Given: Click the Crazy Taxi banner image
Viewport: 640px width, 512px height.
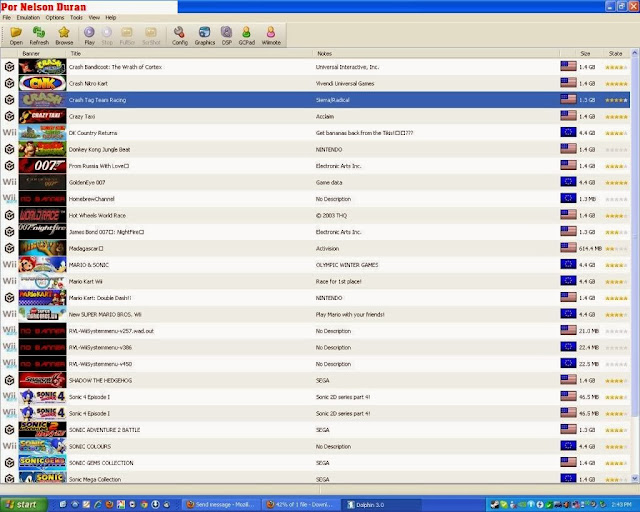Looking at the screenshot, I should coord(42,116).
